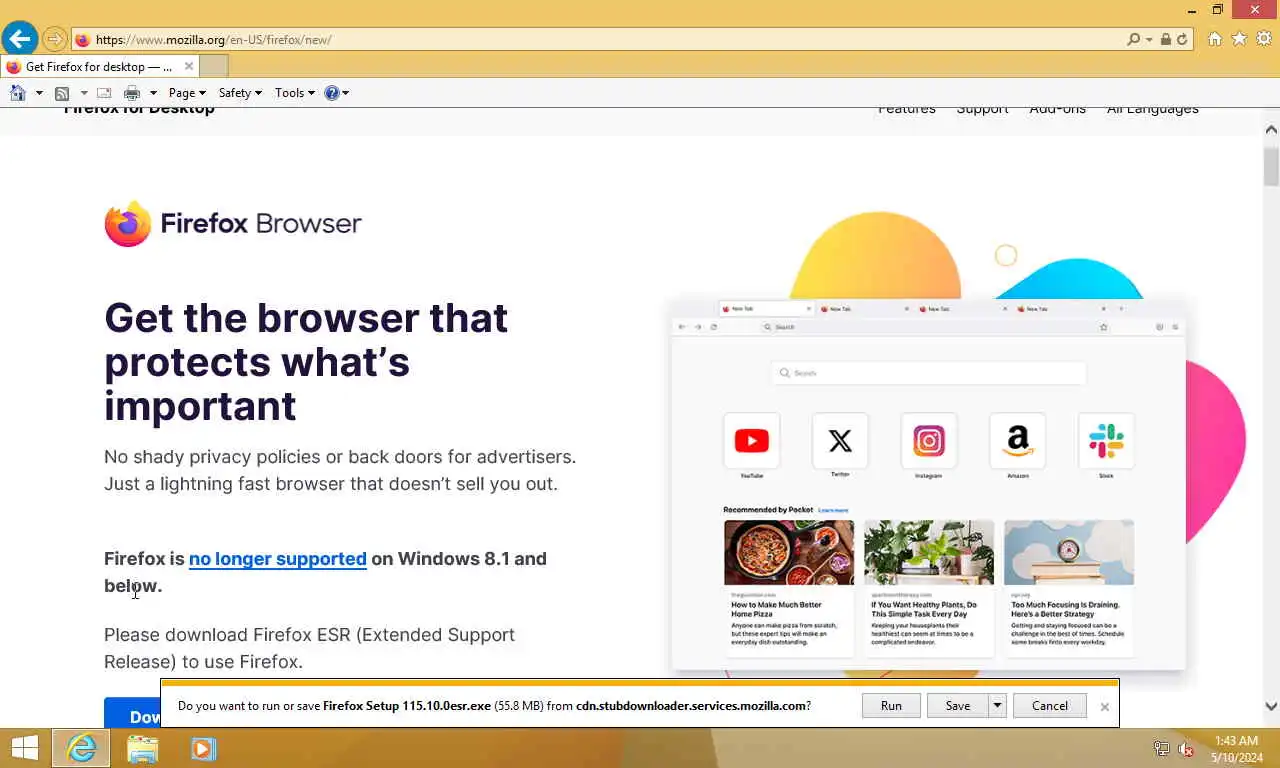Click Internet Explorer on the taskbar
The width and height of the screenshot is (1280, 768).
pyautogui.click(x=81, y=748)
